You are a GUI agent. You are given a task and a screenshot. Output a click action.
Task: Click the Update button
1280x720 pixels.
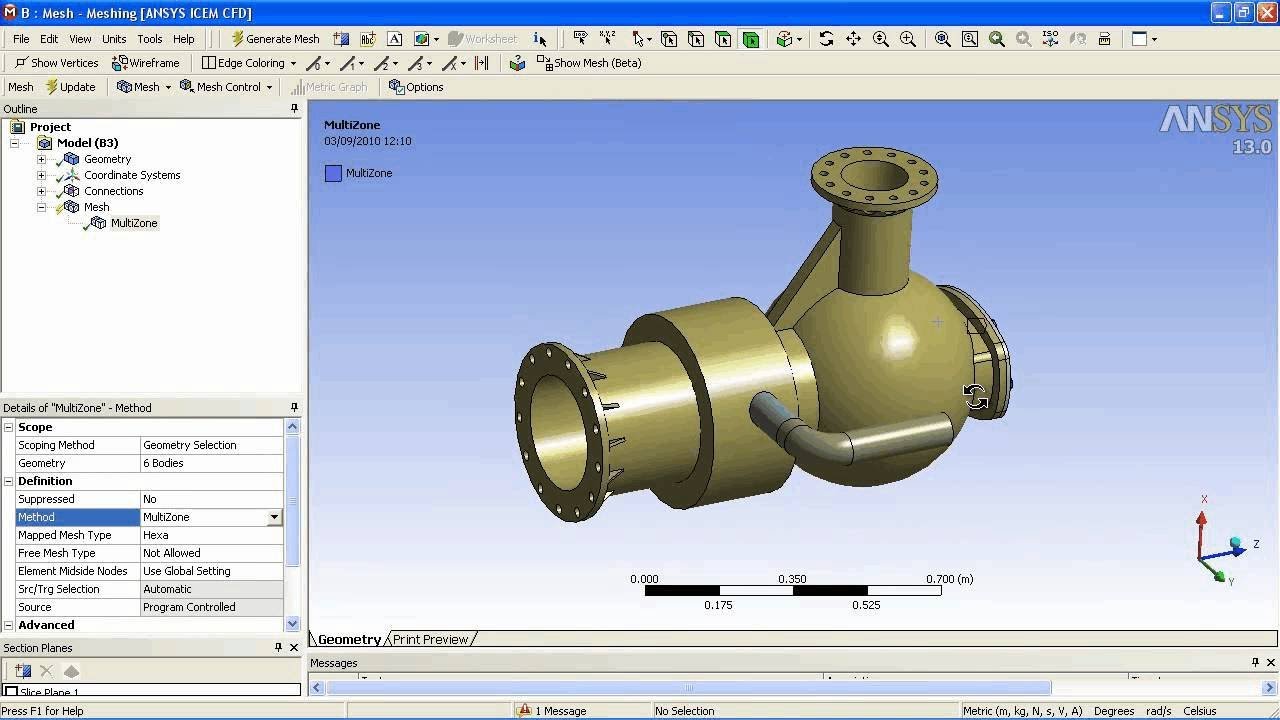pyautogui.click(x=70, y=87)
